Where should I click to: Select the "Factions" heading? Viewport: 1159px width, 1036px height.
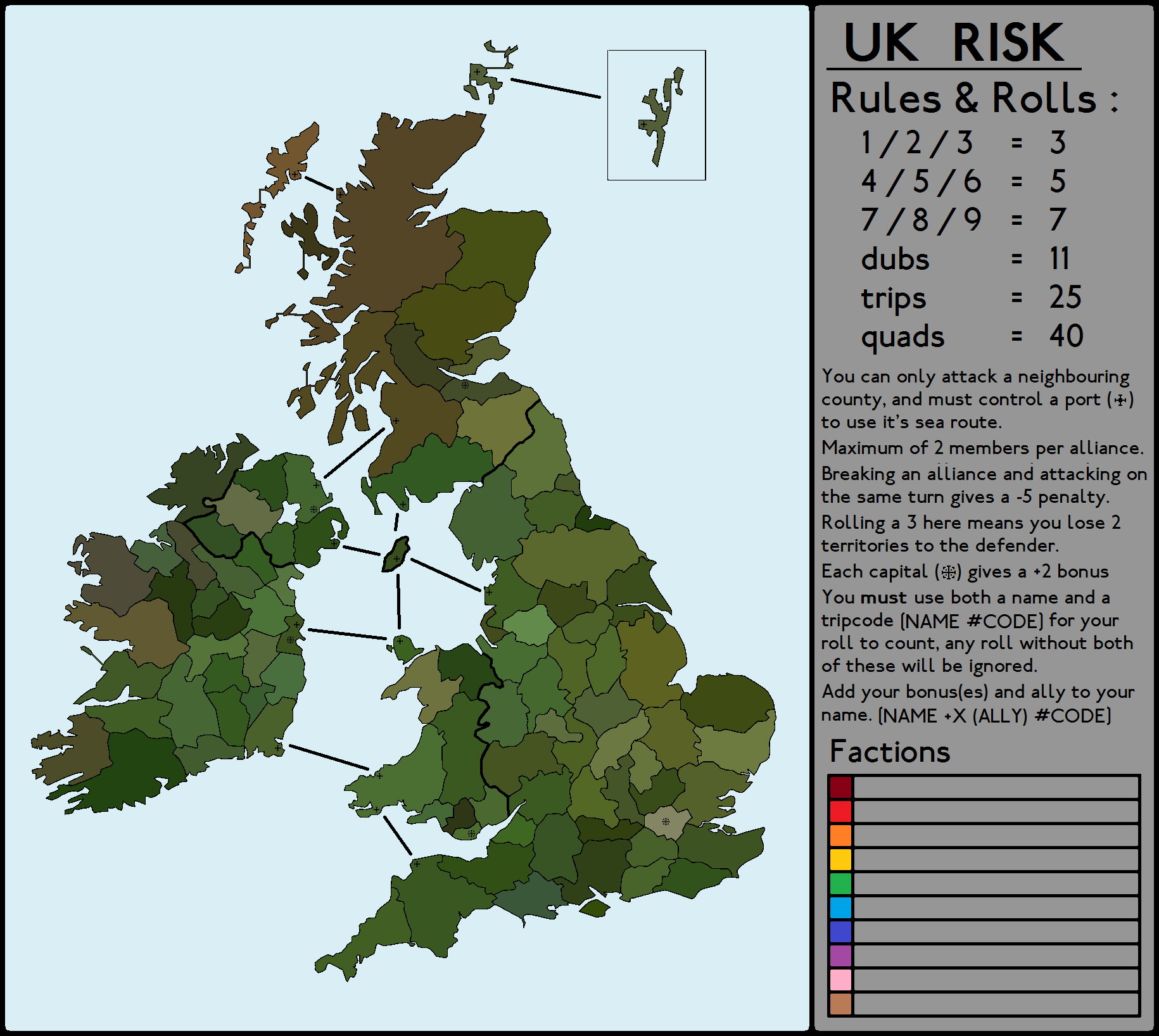click(890, 752)
